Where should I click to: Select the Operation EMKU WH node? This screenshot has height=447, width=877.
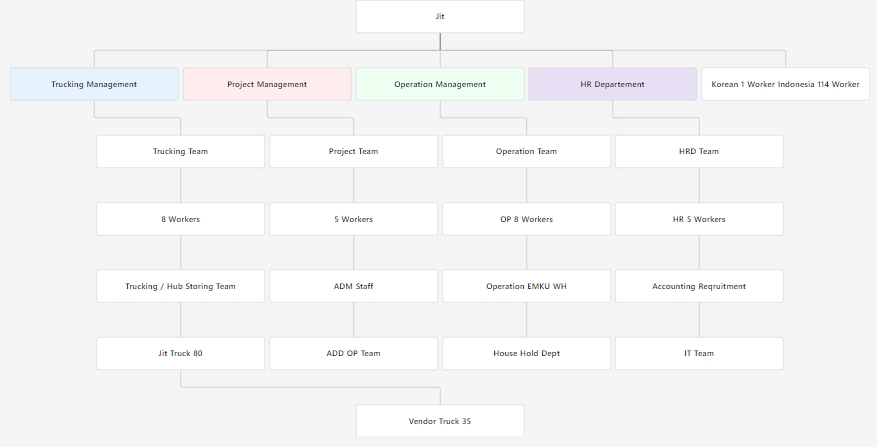point(526,286)
